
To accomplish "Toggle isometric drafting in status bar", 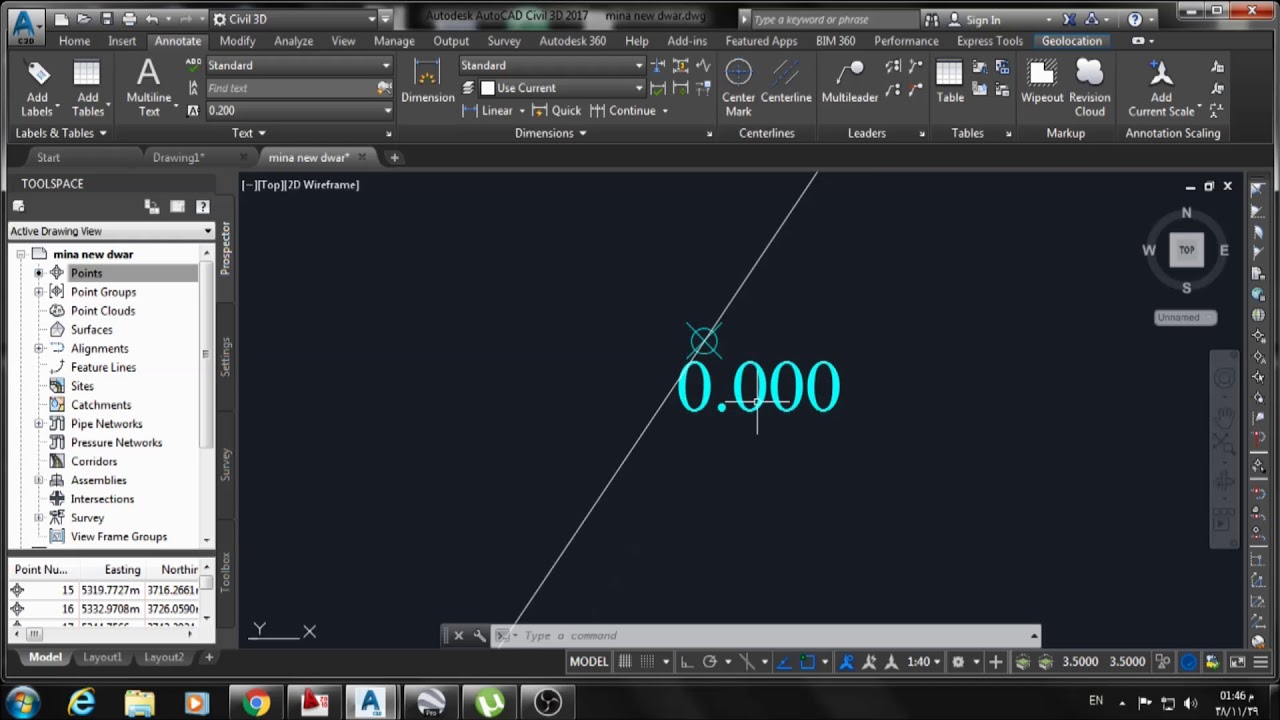I will tap(746, 662).
